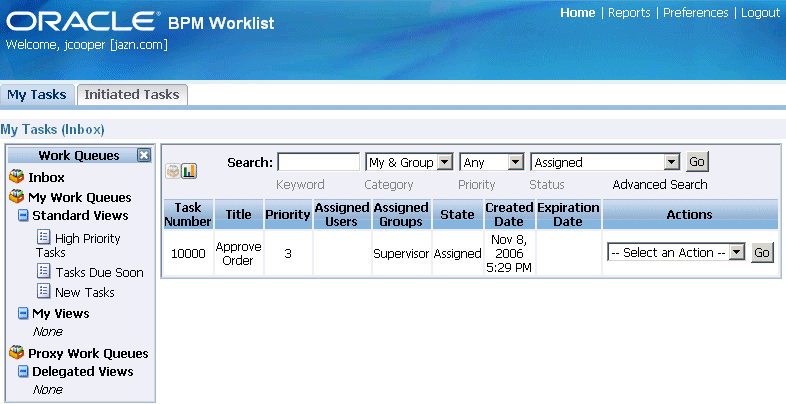Close the Work Queues panel
This screenshot has height=404, width=786.
pyautogui.click(x=144, y=155)
